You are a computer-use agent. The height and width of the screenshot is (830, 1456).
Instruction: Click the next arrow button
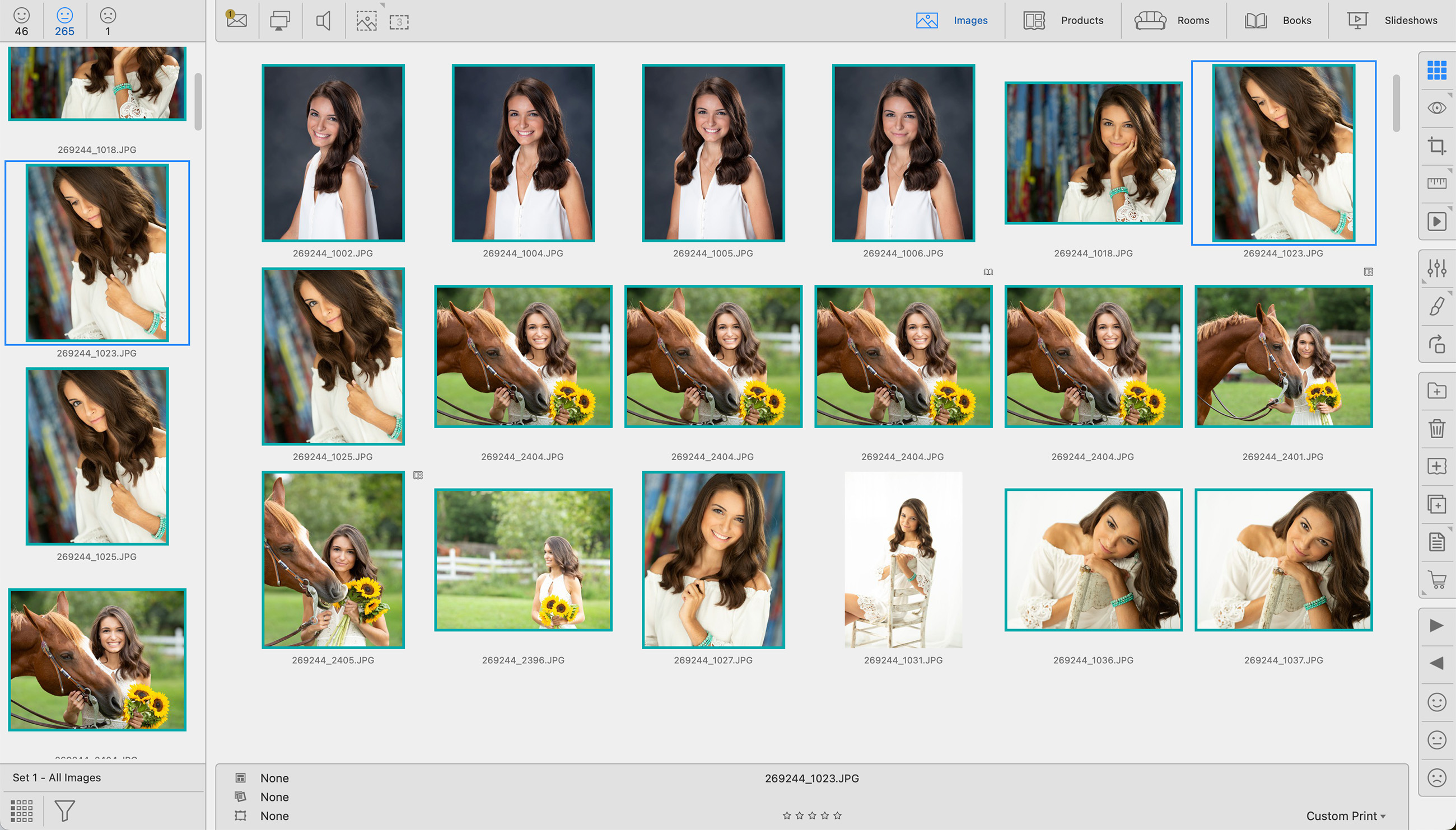1436,626
